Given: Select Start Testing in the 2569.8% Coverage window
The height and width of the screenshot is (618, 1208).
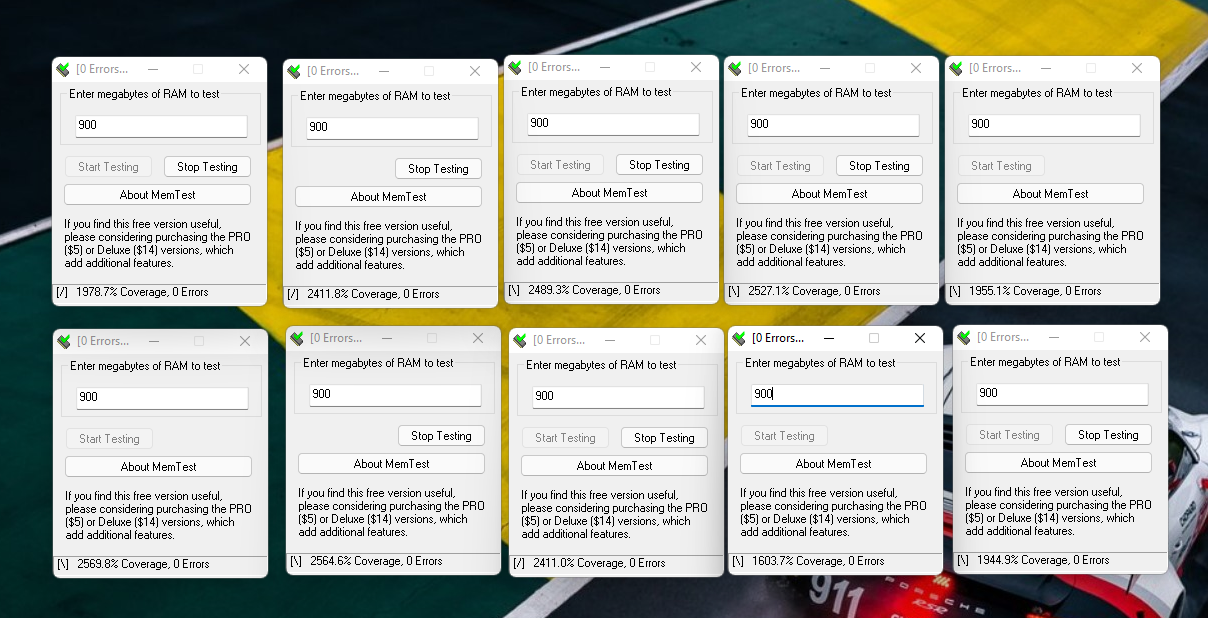Looking at the screenshot, I should click(109, 439).
